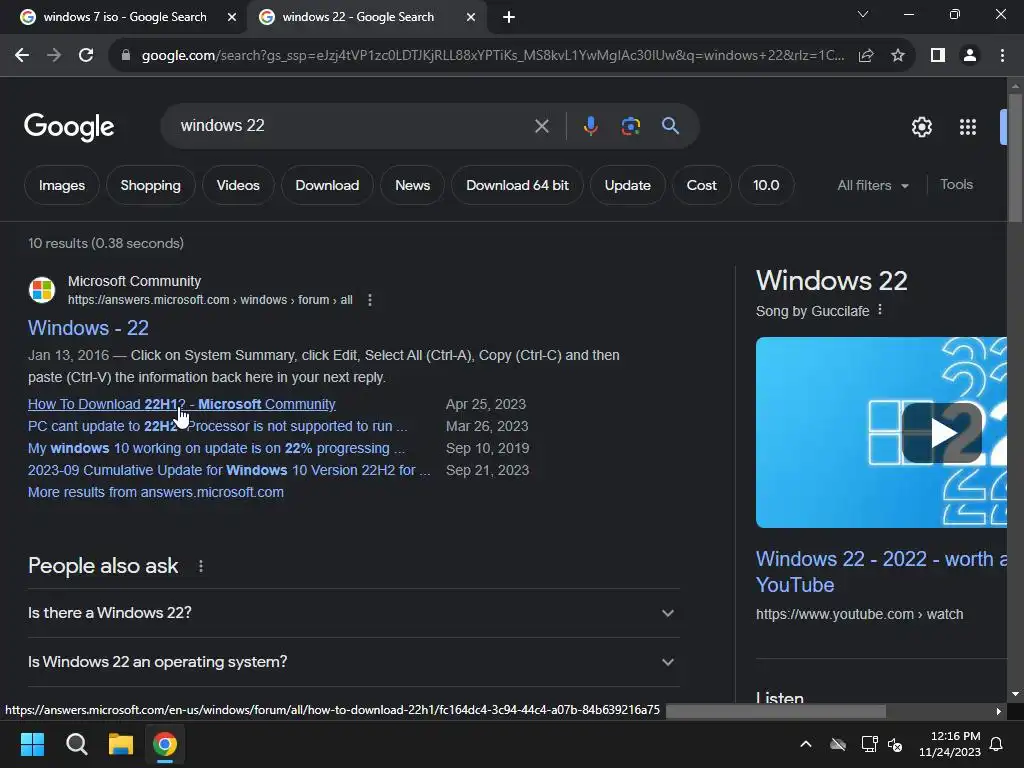Click the magnifier search button

pyautogui.click(x=670, y=125)
